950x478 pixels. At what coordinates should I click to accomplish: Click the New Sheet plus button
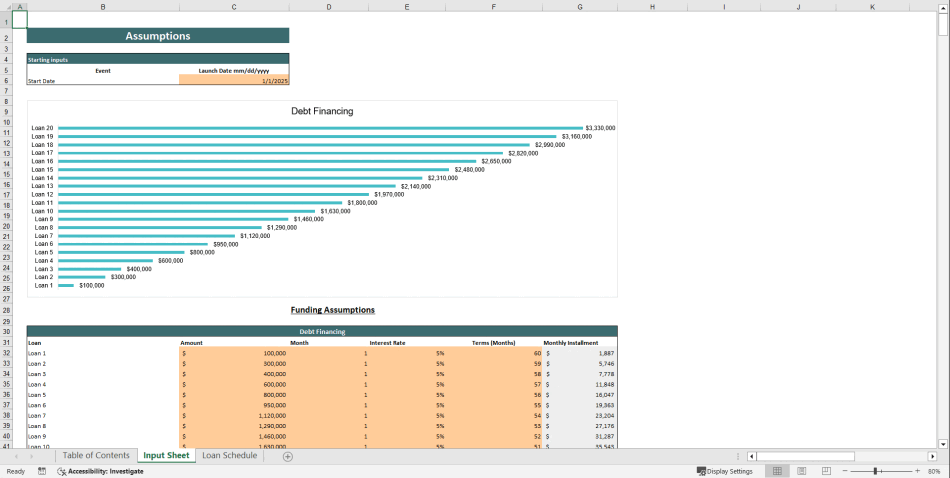coord(288,456)
